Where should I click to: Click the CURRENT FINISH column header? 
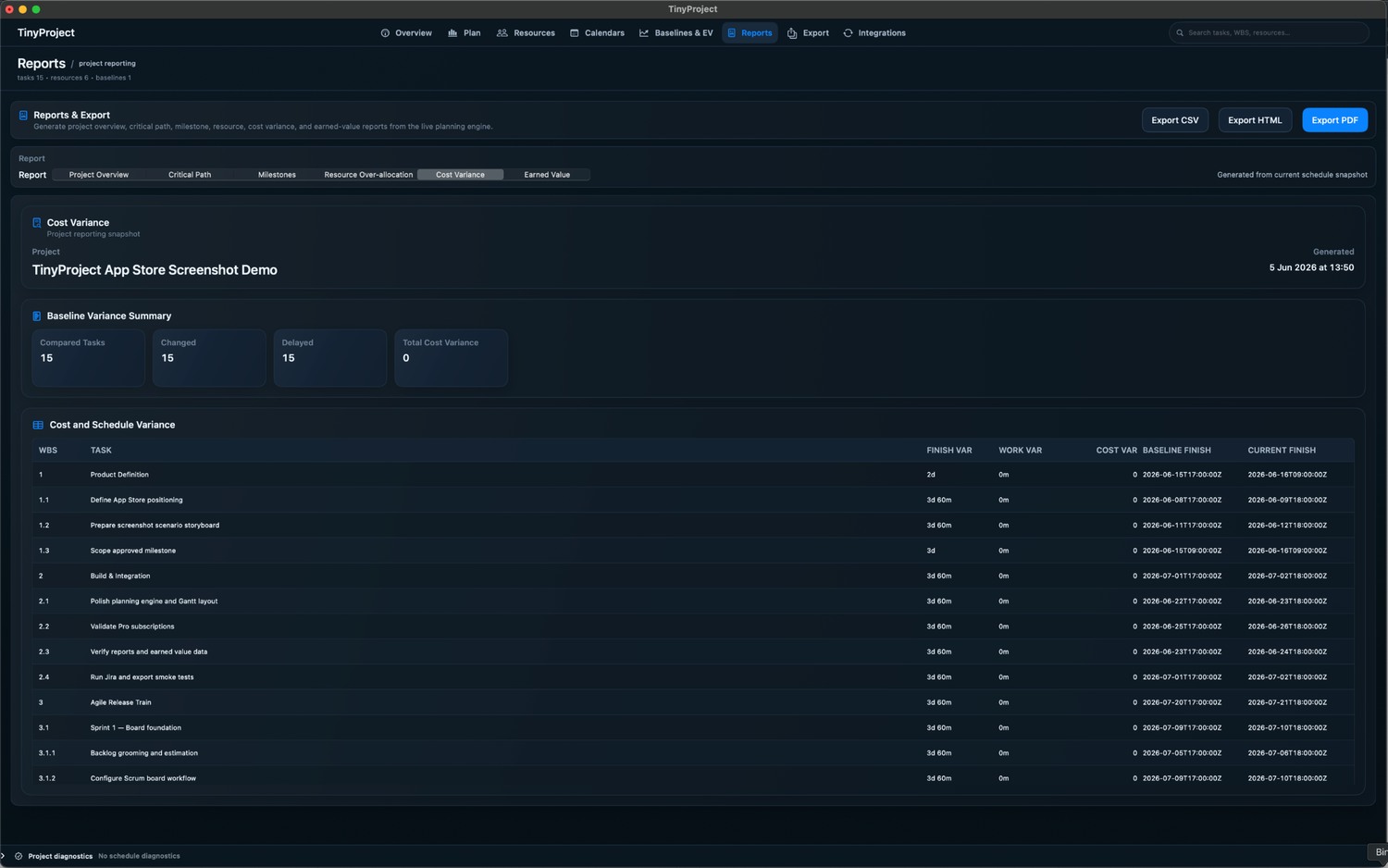pyautogui.click(x=1282, y=451)
